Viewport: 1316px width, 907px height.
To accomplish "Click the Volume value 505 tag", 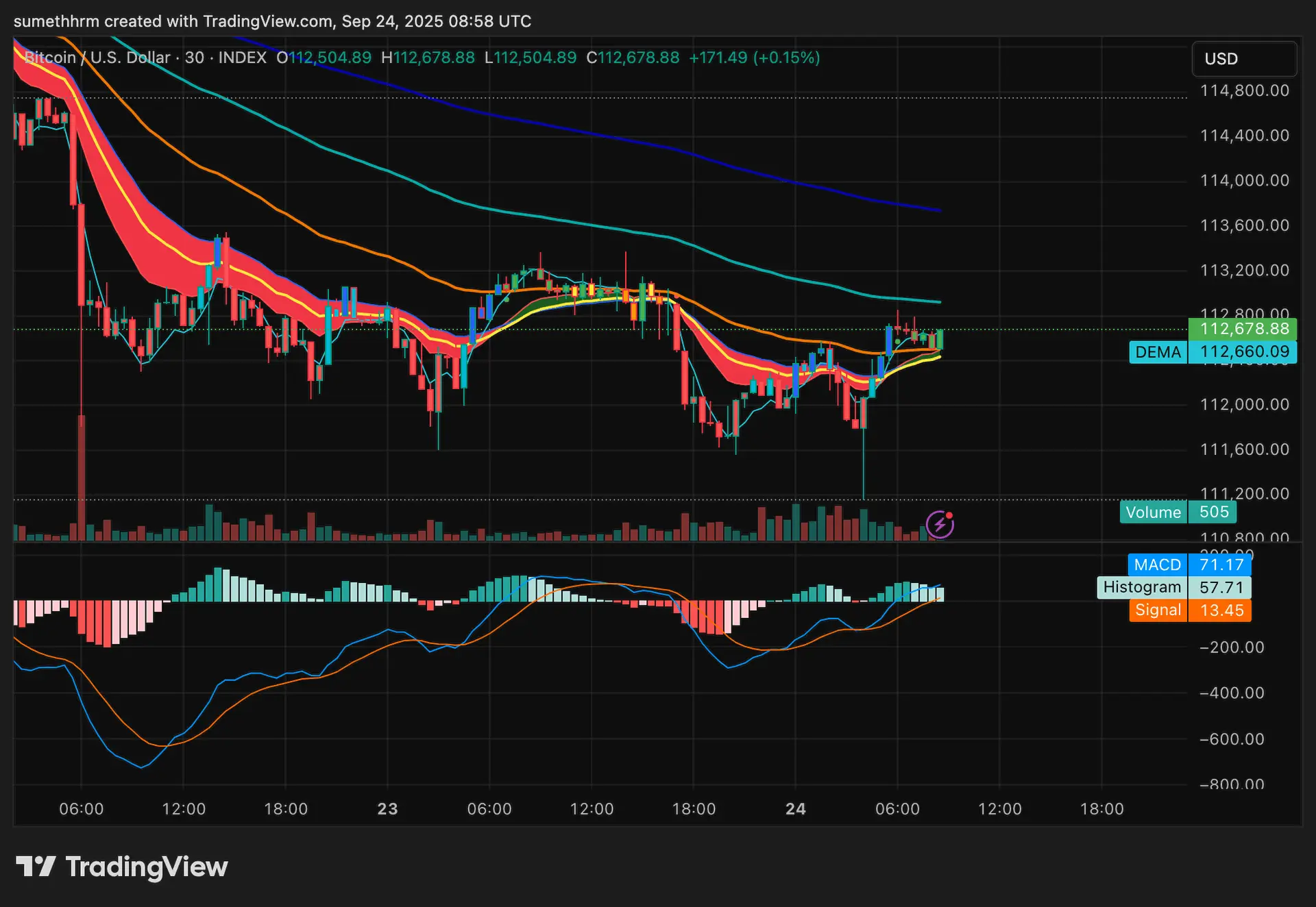I will [x=1213, y=512].
